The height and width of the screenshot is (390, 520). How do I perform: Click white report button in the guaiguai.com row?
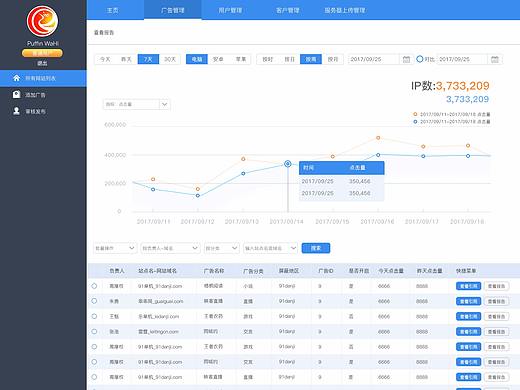496,301
